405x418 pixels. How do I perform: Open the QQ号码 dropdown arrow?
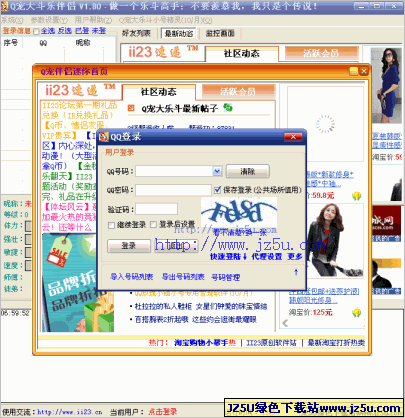pos(217,171)
